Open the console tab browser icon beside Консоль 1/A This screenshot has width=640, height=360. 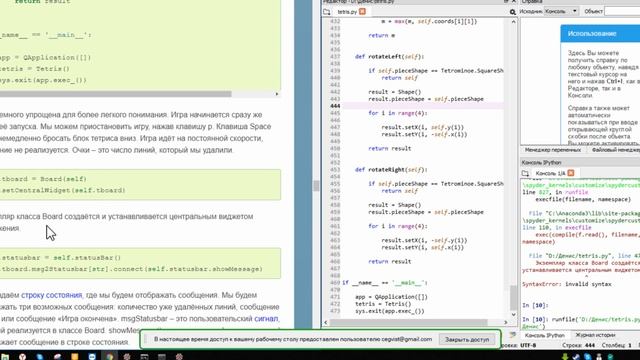pyautogui.click(x=525, y=173)
